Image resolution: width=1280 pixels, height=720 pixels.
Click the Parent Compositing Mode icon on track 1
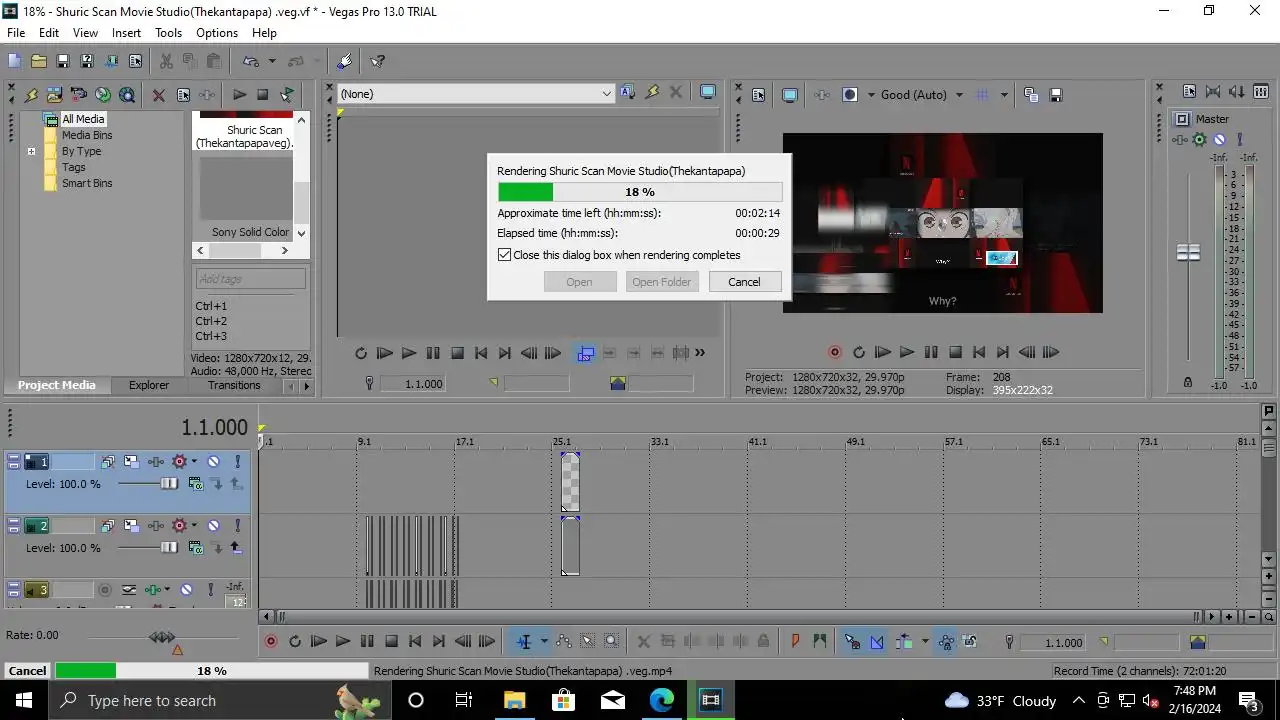196,484
